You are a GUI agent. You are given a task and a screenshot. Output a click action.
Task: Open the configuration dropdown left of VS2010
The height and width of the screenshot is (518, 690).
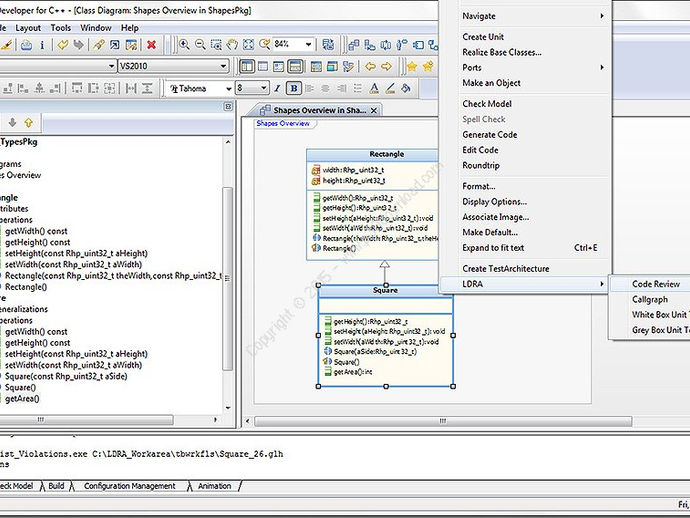coord(111,66)
